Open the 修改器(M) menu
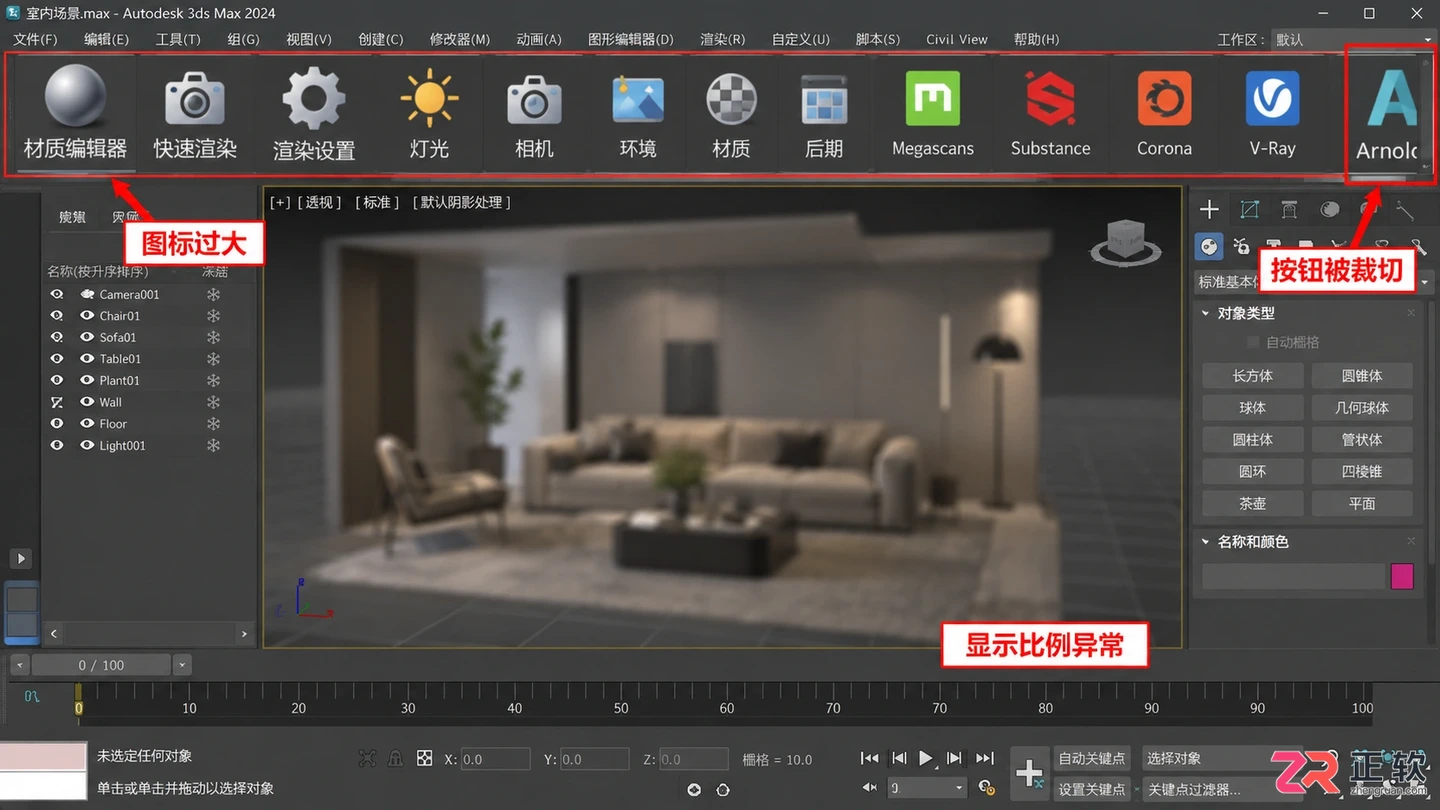This screenshot has height=810, width=1440. (460, 39)
